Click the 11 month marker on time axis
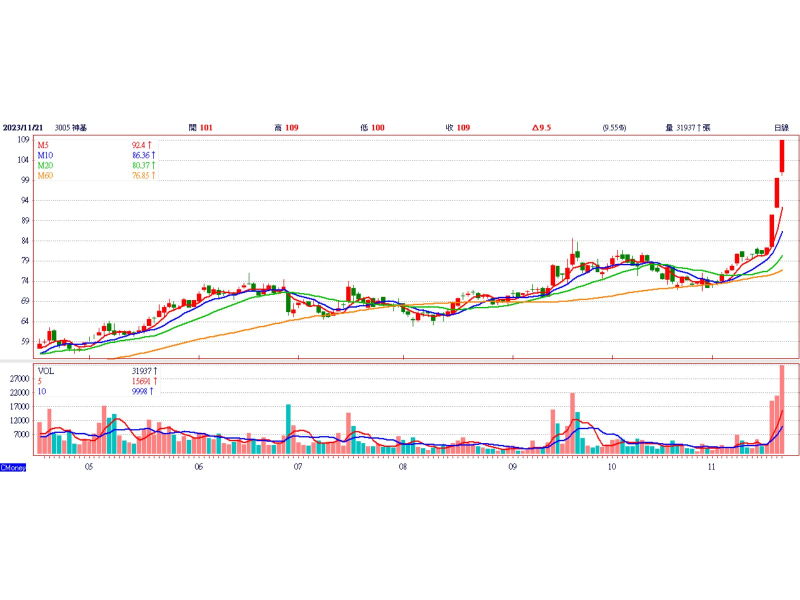 [x=712, y=467]
